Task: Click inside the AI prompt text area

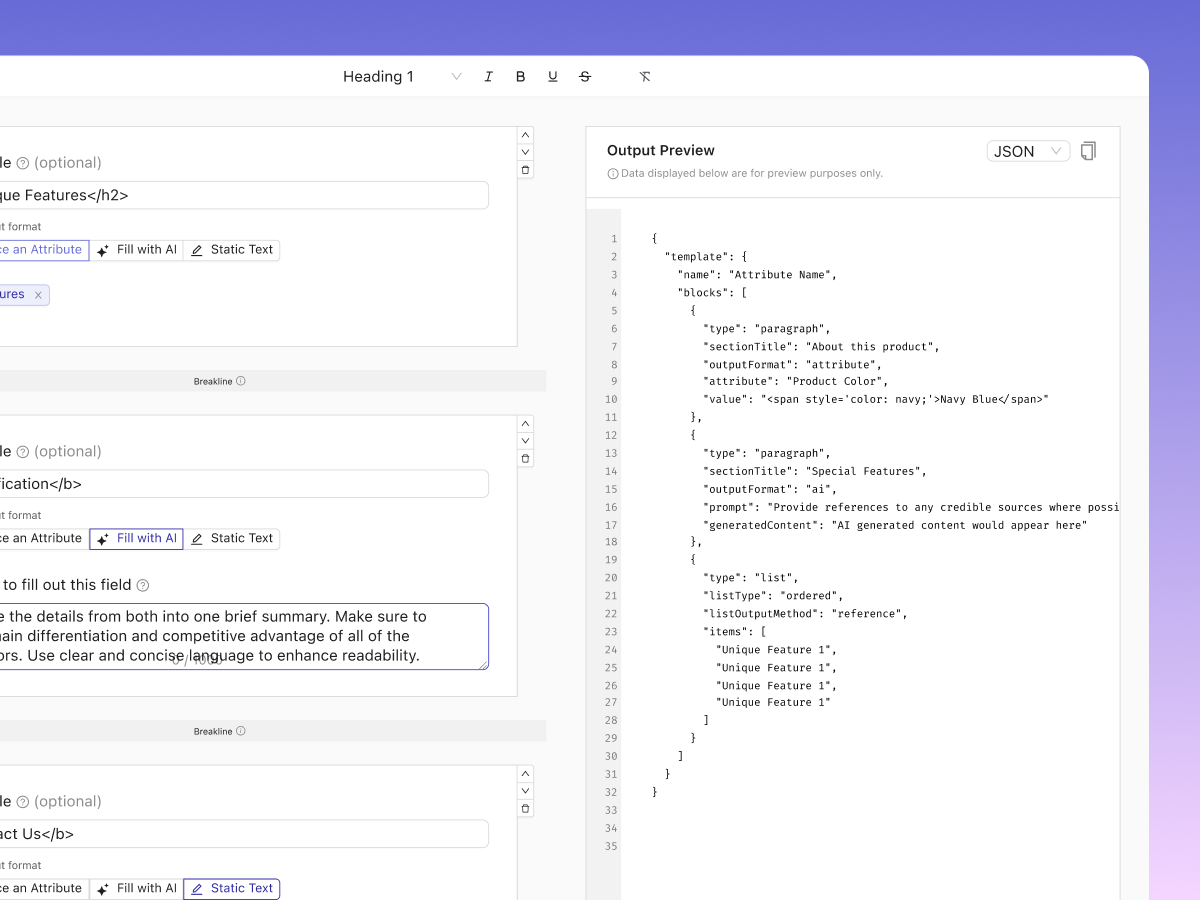Action: tap(240, 638)
